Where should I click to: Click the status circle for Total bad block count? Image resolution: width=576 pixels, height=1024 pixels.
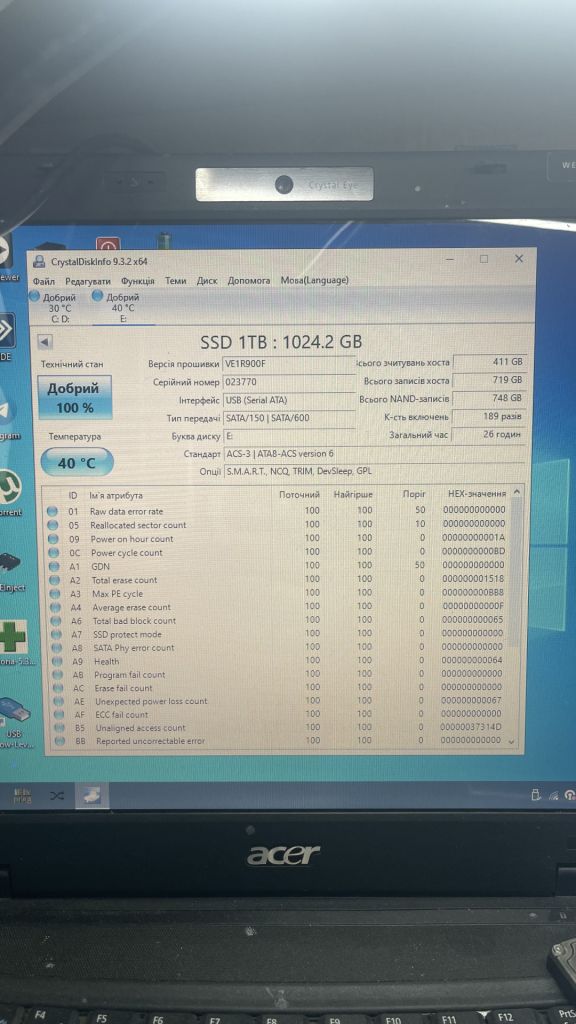click(56, 621)
